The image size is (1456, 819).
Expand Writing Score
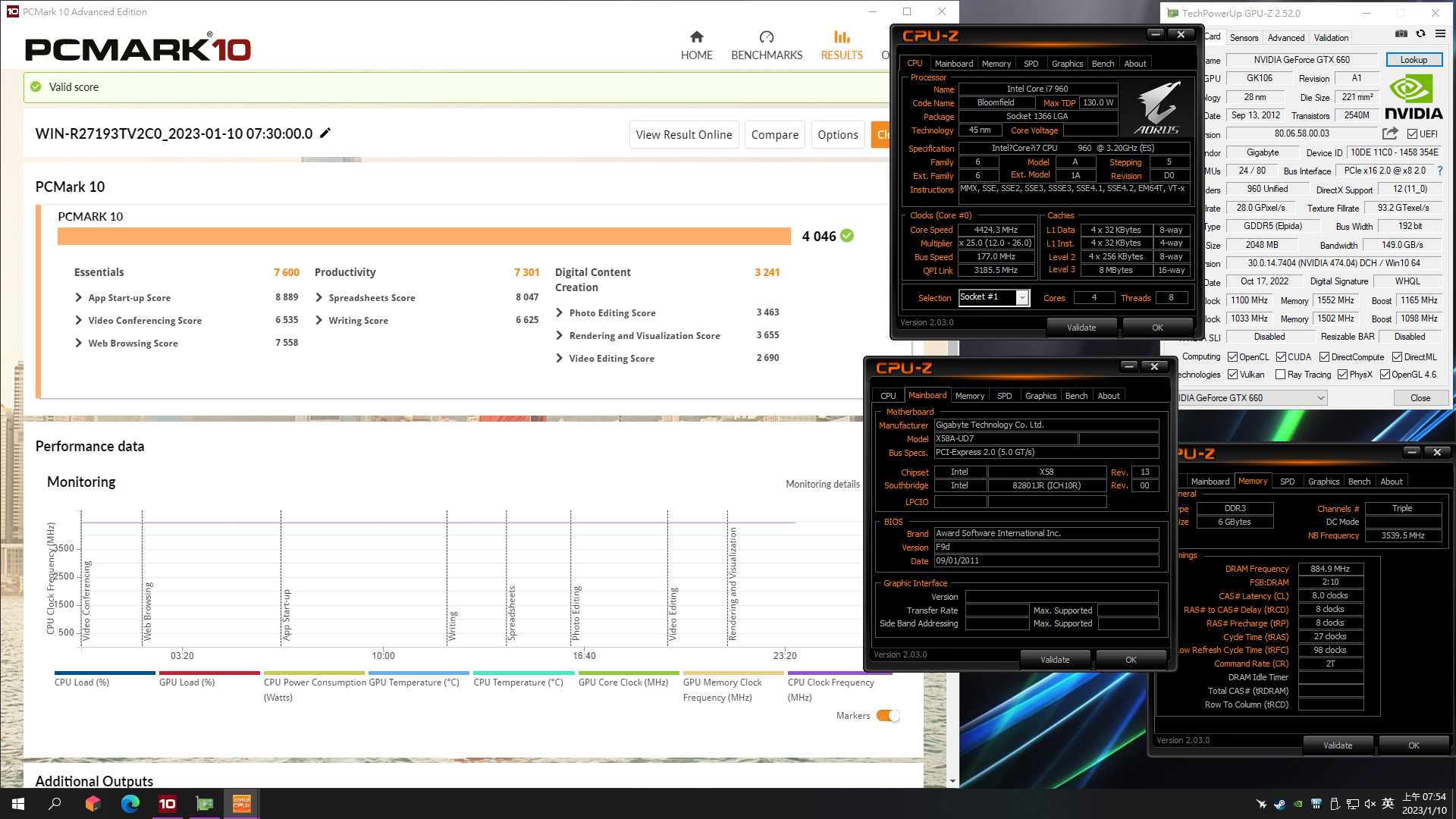[x=318, y=320]
